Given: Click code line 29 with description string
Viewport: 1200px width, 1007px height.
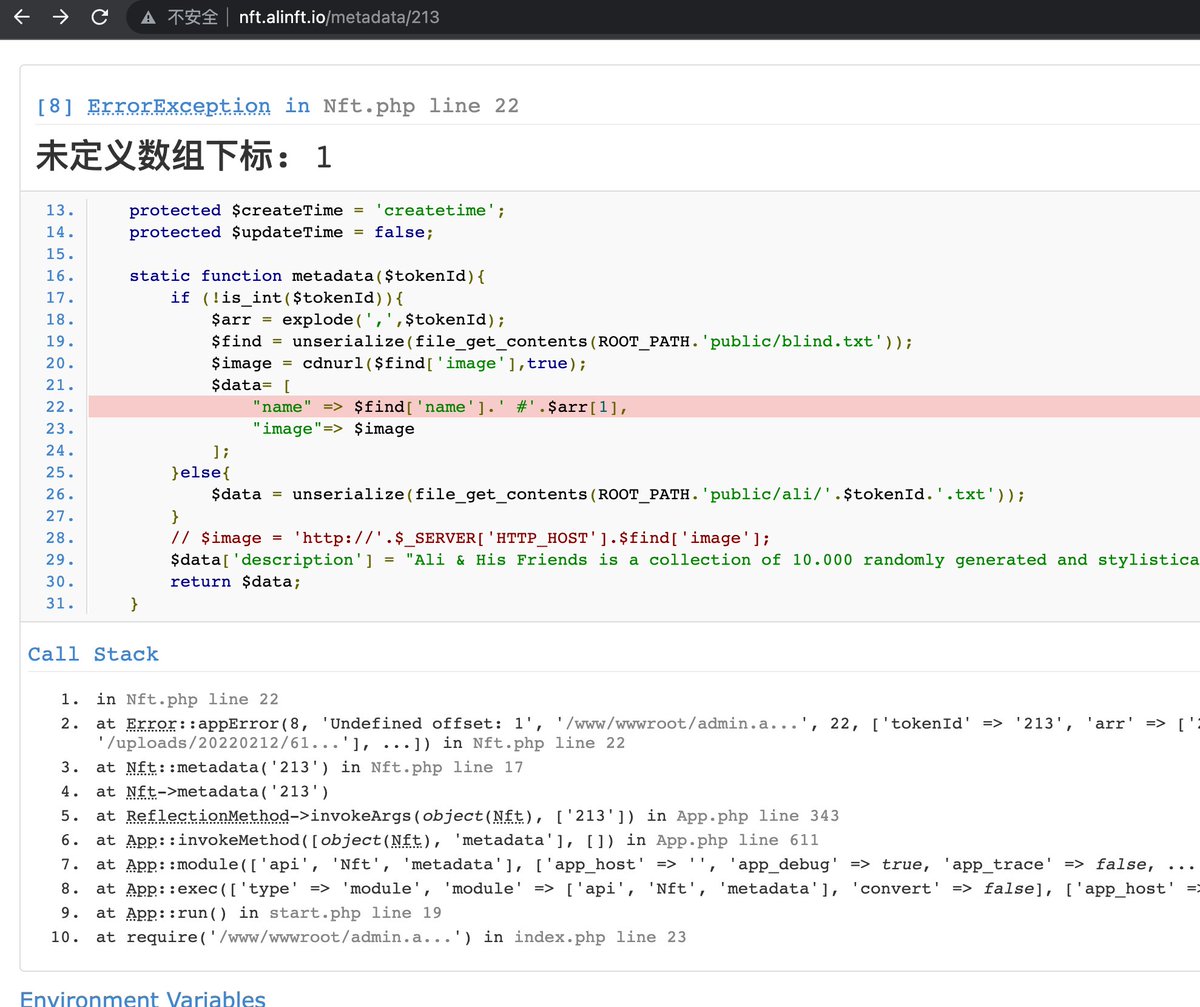Looking at the screenshot, I should click(685, 560).
